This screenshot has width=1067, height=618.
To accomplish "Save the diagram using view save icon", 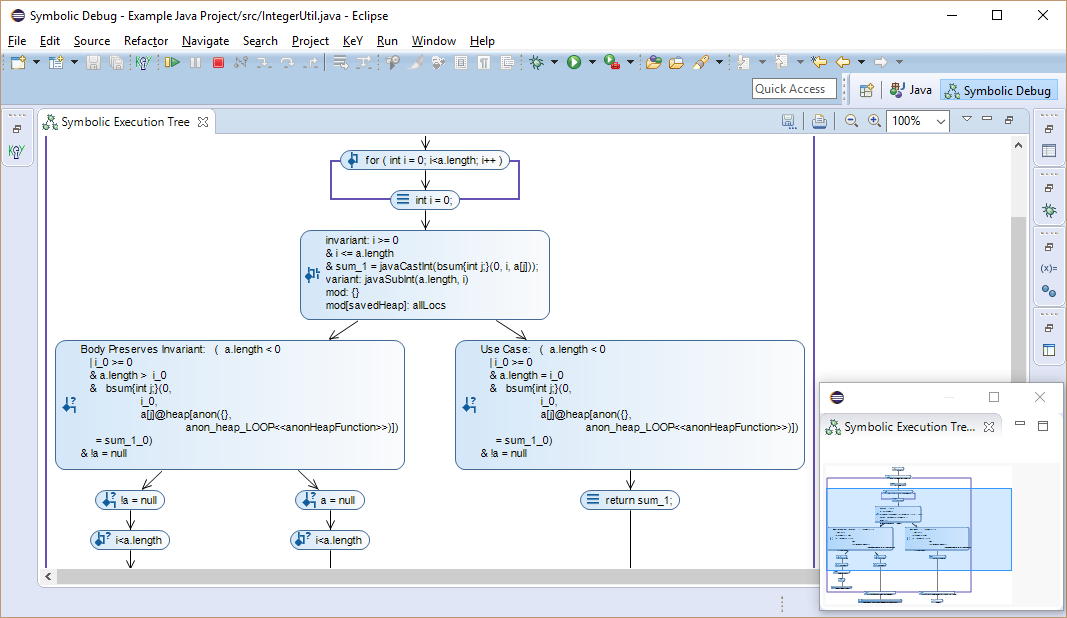I will (788, 121).
